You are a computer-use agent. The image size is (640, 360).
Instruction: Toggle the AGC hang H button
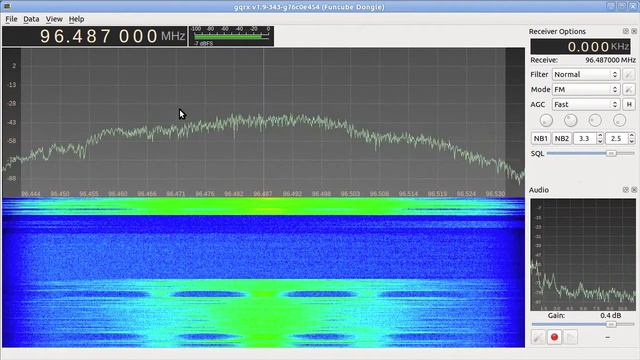pyautogui.click(x=629, y=104)
